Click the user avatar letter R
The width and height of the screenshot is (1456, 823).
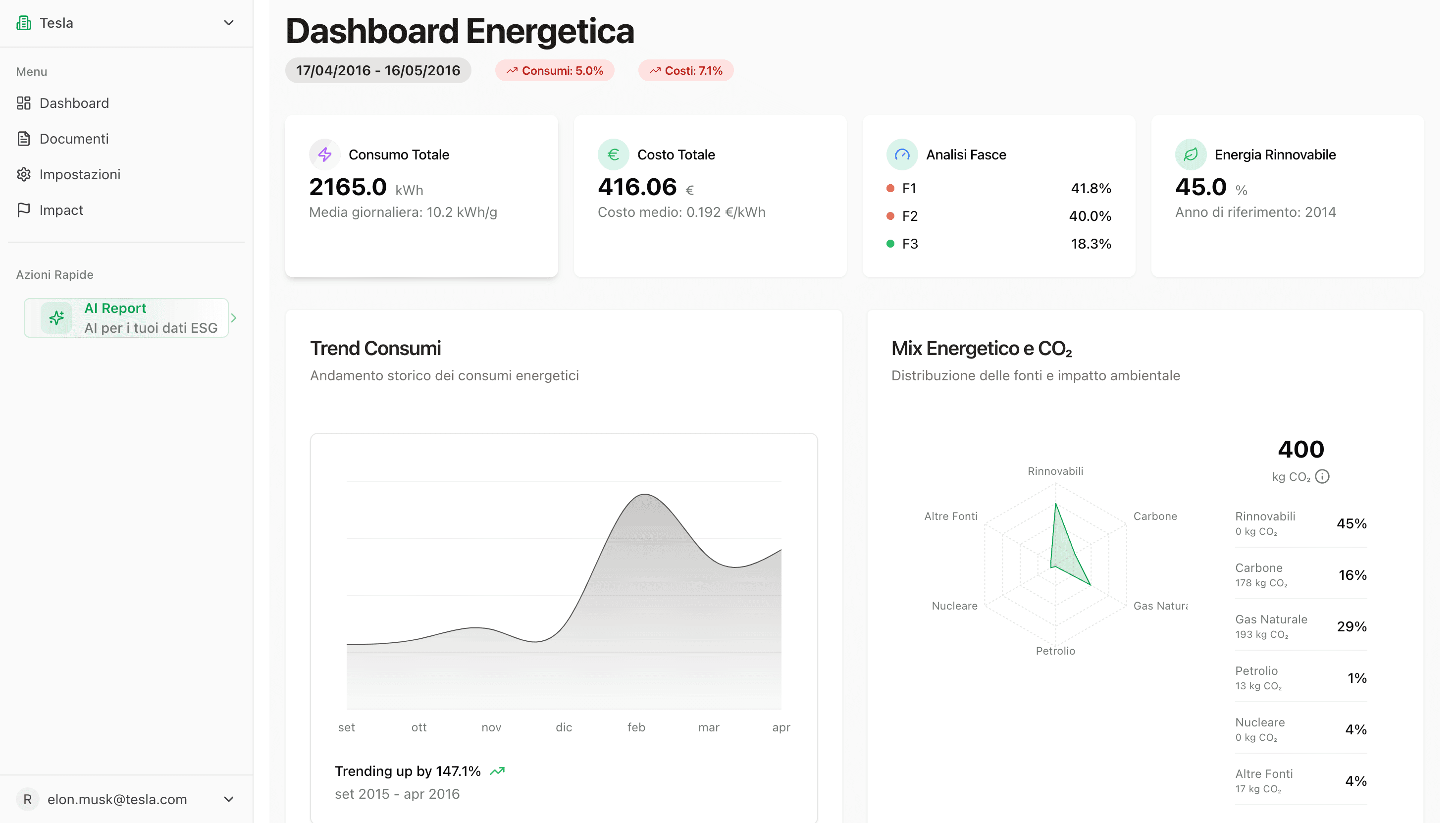(x=27, y=799)
